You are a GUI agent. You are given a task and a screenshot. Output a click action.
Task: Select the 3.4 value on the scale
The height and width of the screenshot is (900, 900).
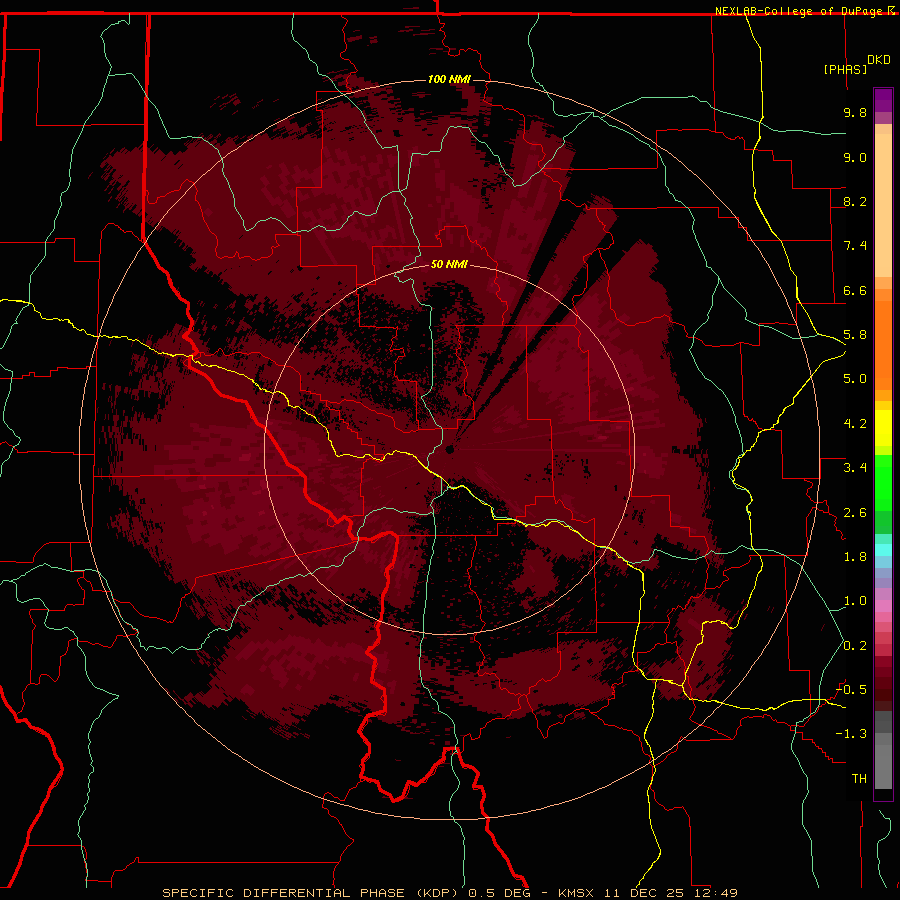(x=855, y=468)
